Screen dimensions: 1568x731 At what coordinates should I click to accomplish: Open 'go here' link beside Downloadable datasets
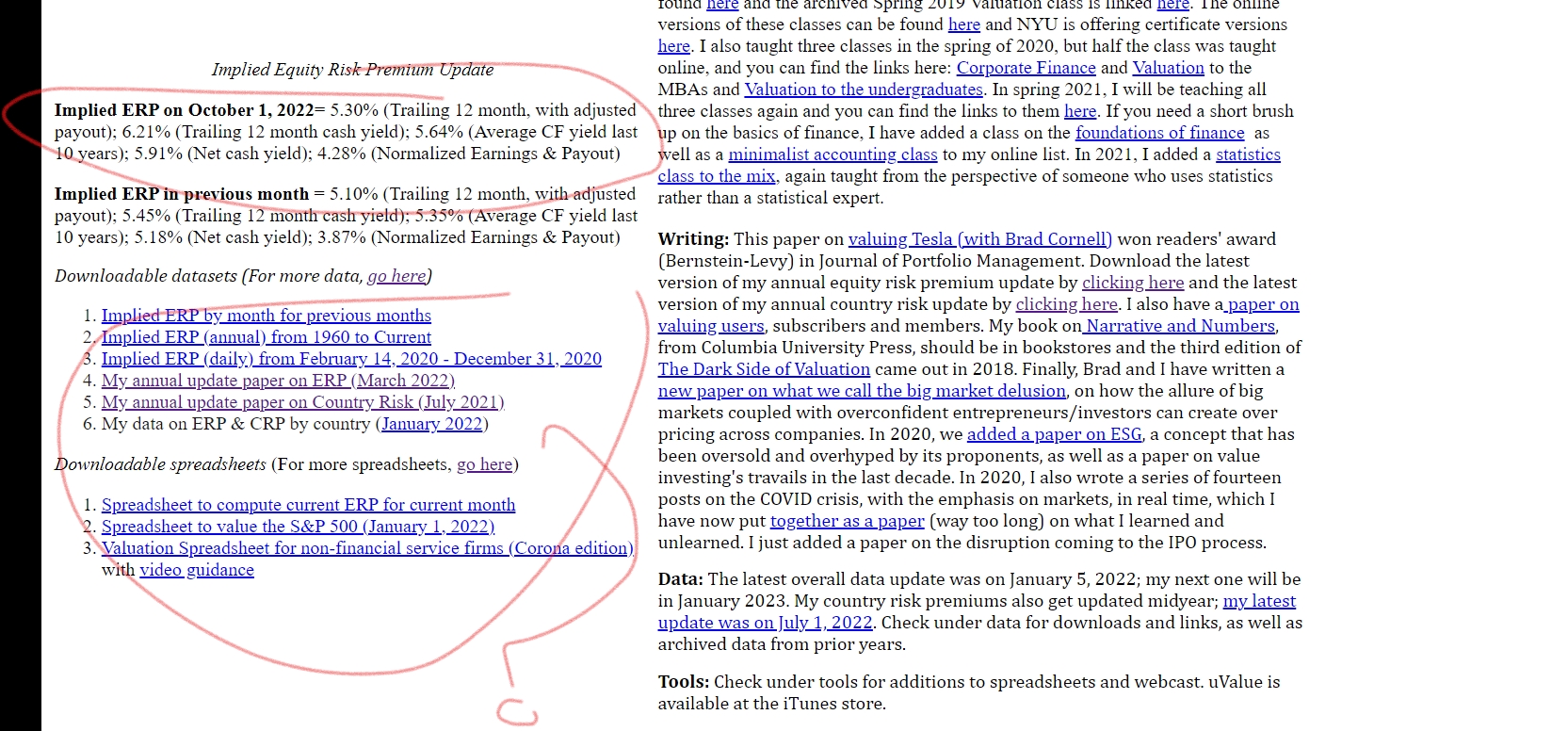[397, 276]
